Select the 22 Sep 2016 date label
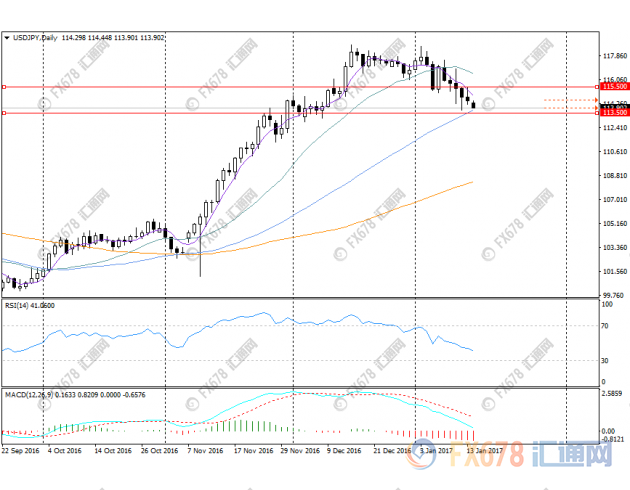This screenshot has height=490, width=630. pos(23,451)
